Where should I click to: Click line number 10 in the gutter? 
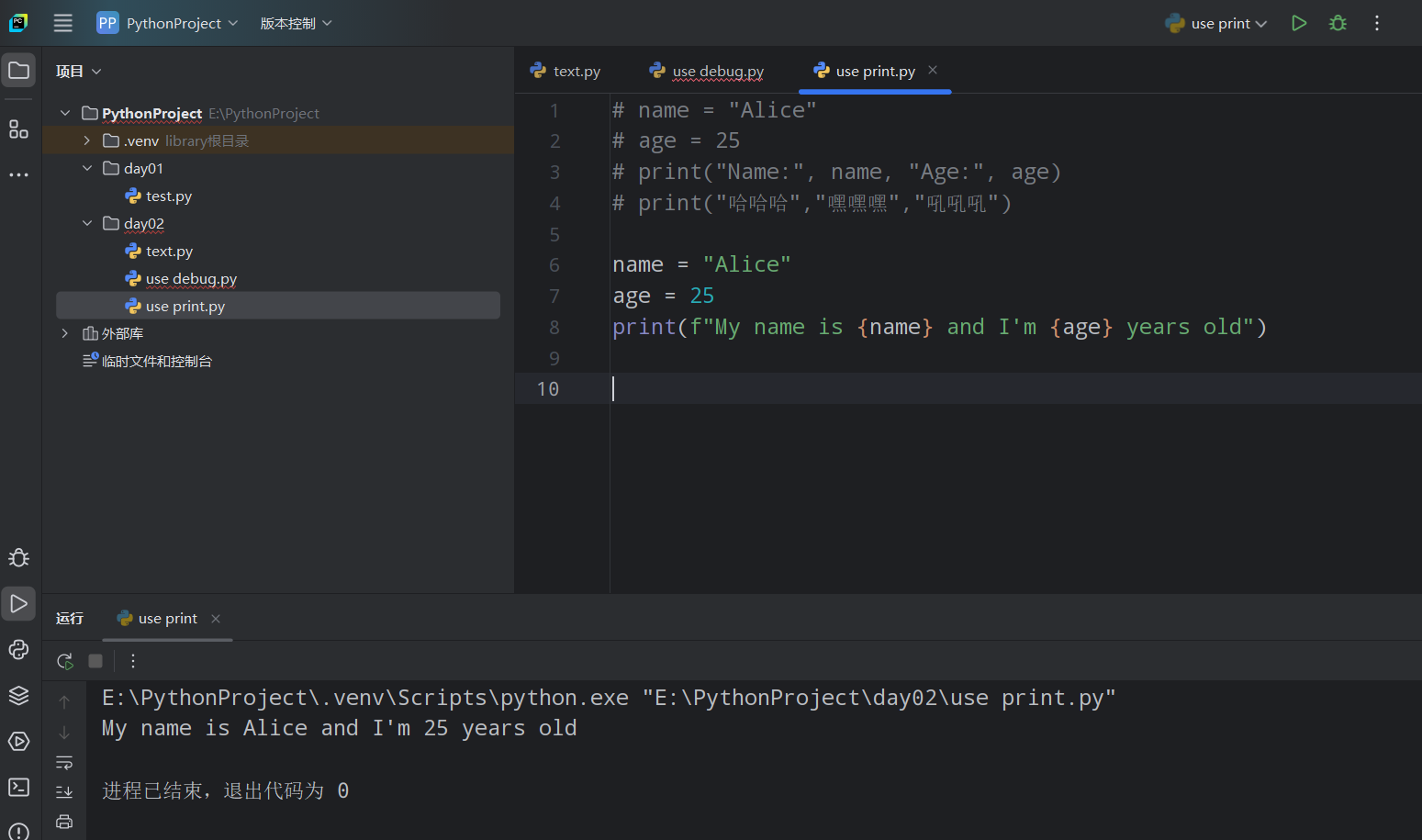pos(548,389)
